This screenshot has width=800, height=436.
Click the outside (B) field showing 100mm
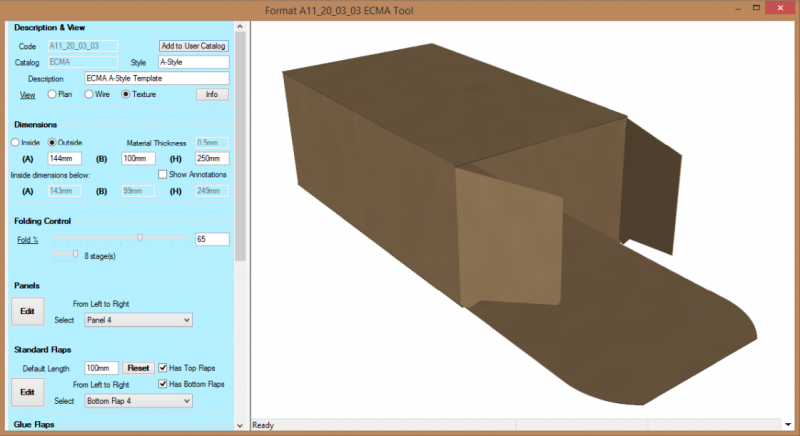[138, 159]
